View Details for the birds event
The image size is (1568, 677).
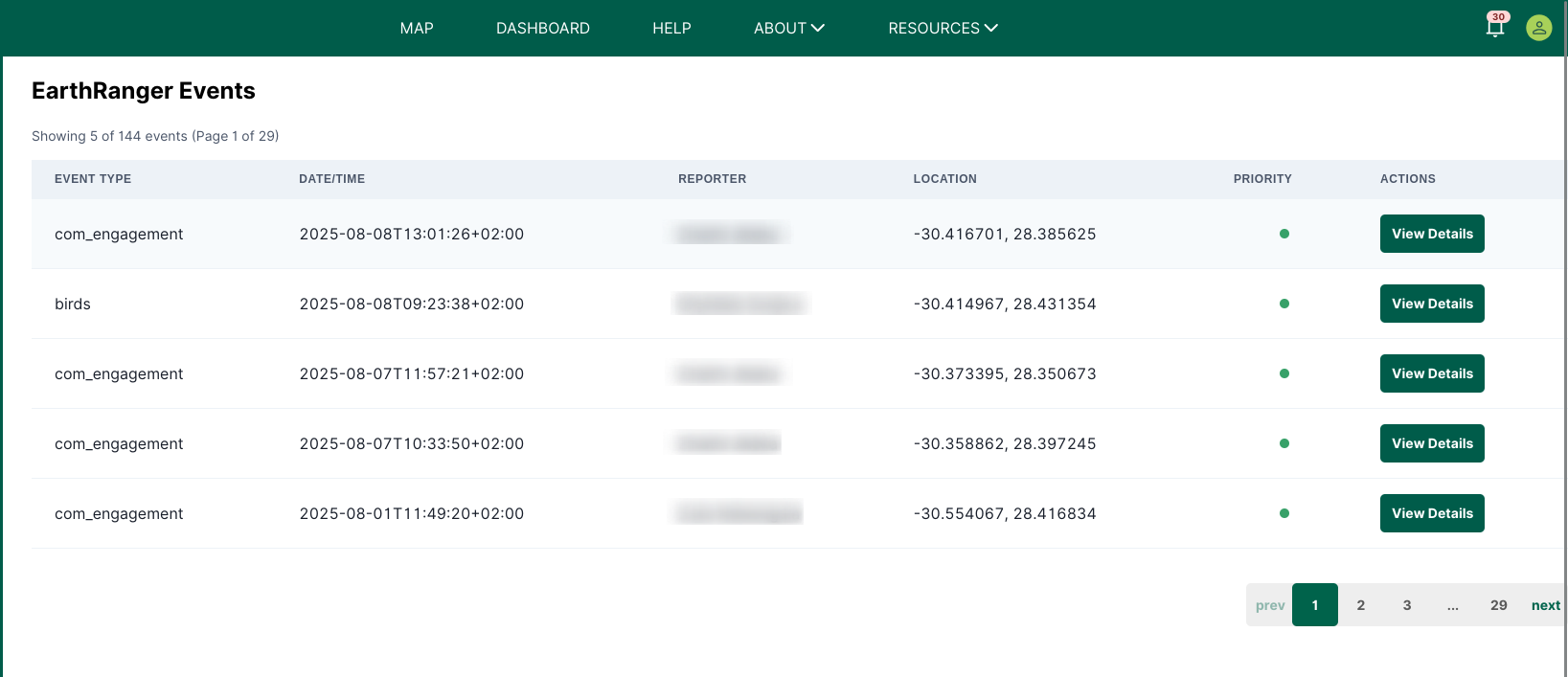(x=1432, y=304)
